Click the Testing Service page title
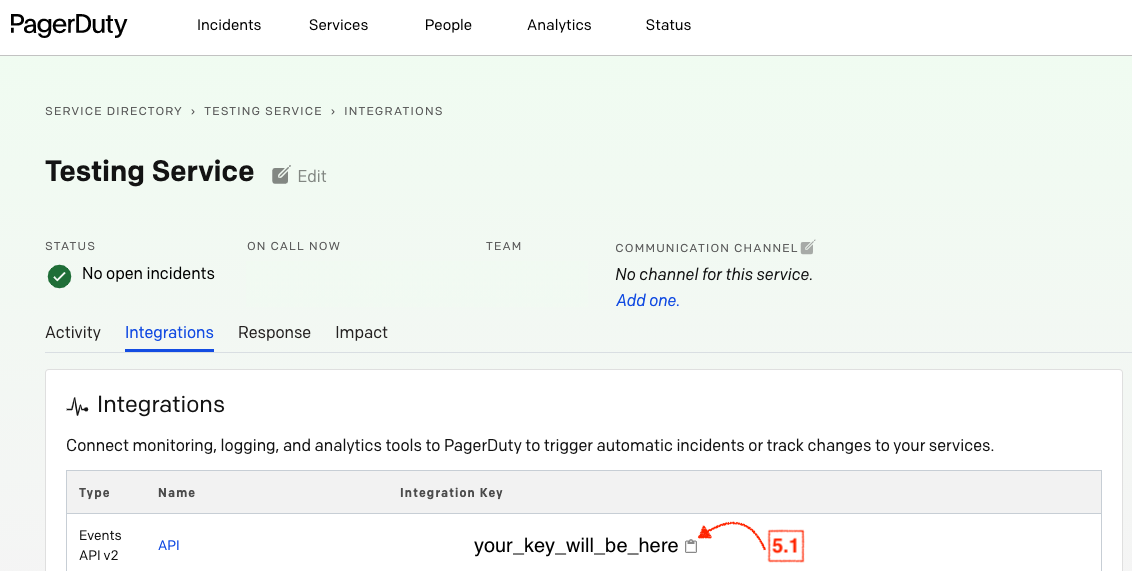 tap(149, 172)
